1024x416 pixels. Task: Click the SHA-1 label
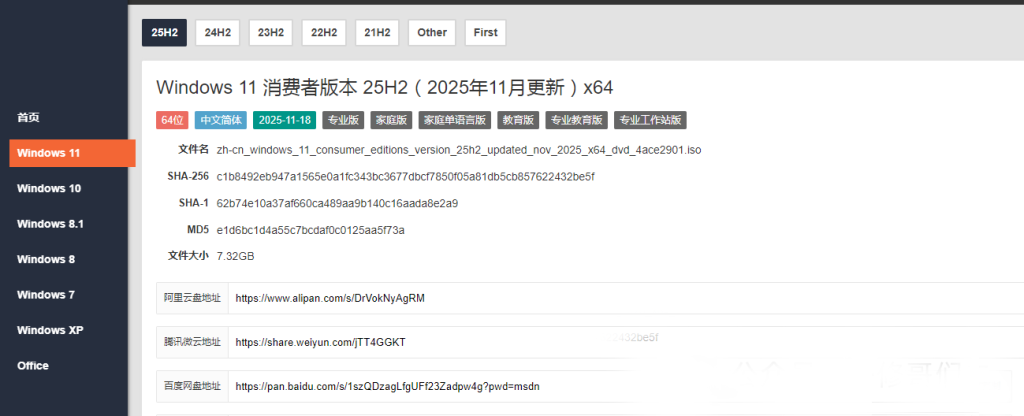[194, 203]
